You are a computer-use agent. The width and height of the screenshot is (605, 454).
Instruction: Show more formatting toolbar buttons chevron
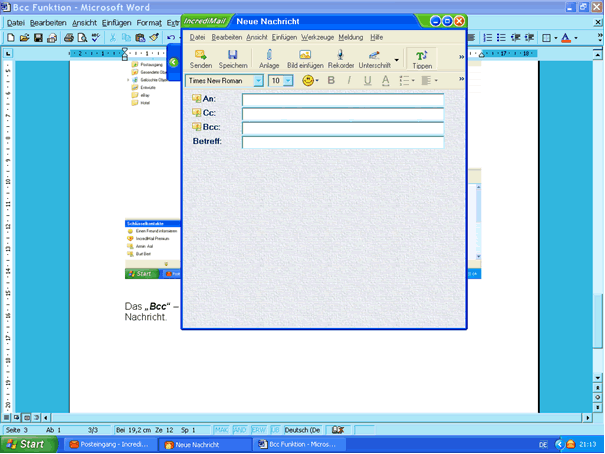coord(461,79)
